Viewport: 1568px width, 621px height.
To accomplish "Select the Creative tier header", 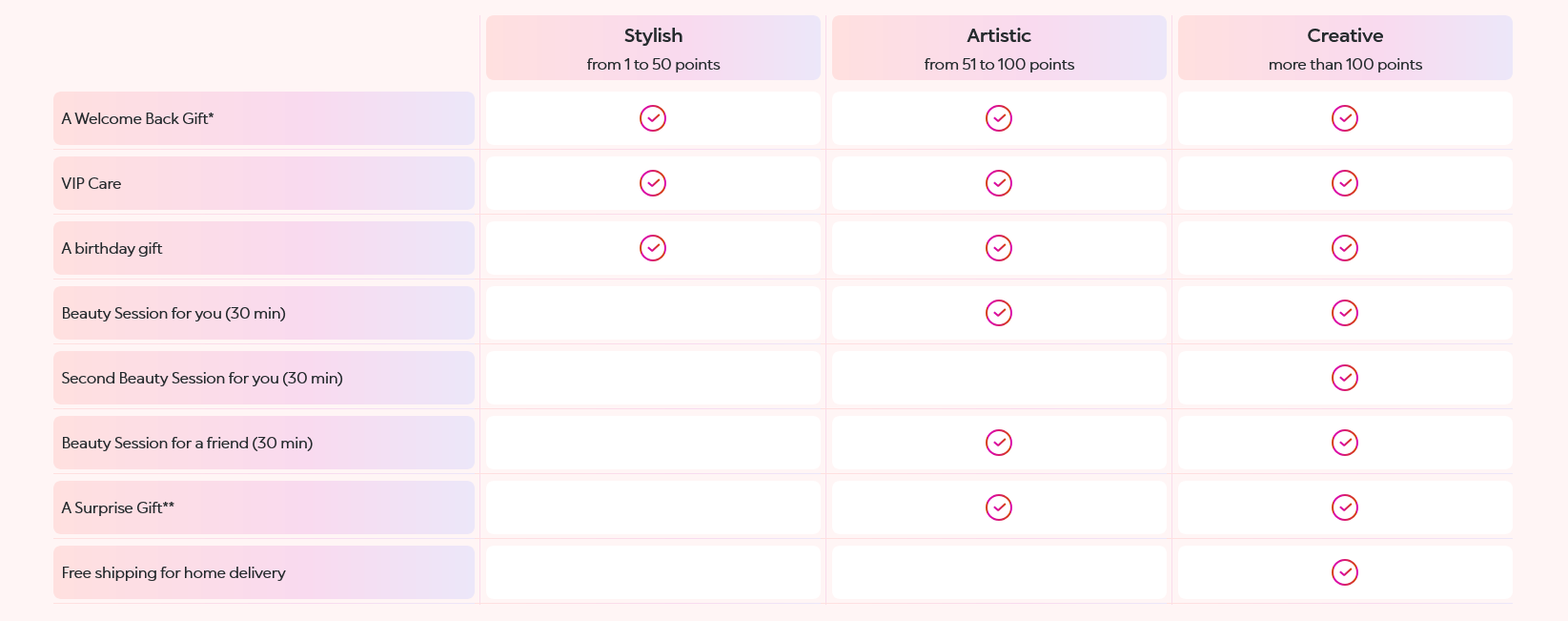I will [1345, 48].
